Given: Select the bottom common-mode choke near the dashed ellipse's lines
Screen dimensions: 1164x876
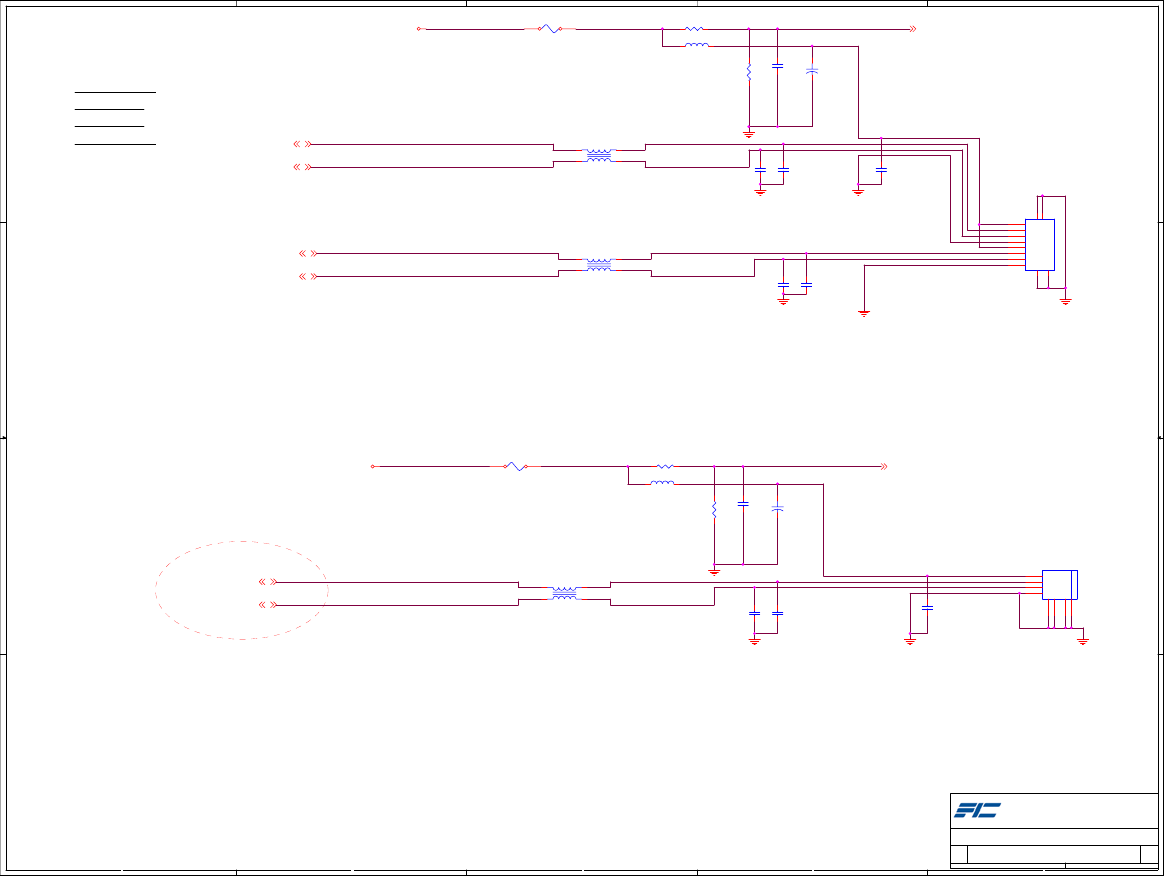Looking at the screenshot, I should (564, 593).
